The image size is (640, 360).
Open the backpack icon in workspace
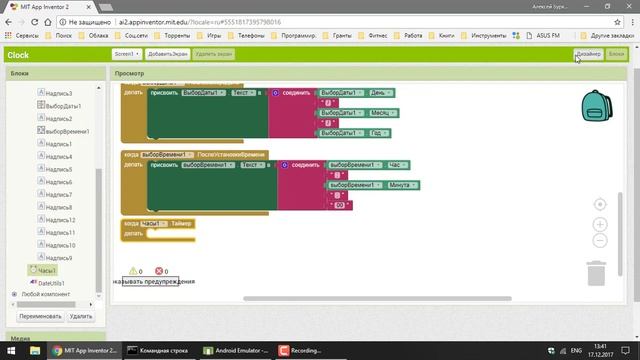tap(596, 106)
